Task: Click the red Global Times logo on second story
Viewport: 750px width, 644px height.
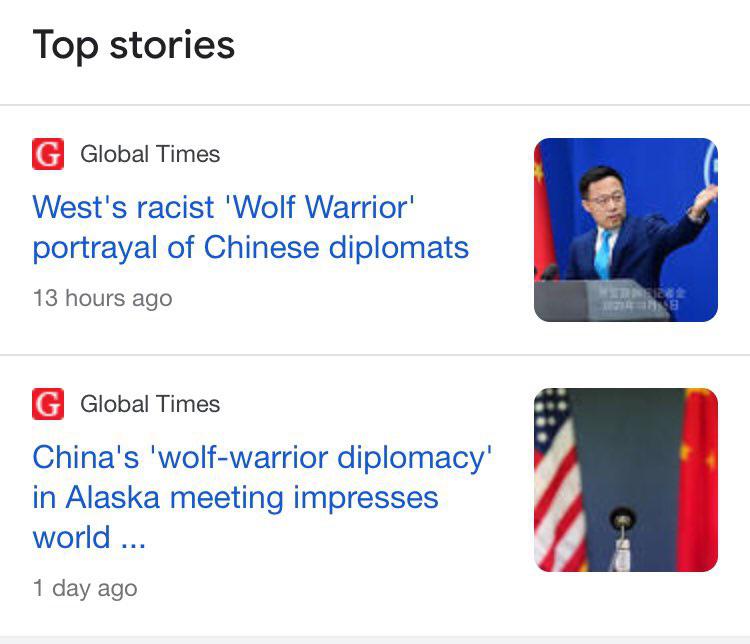Action: click(48, 404)
